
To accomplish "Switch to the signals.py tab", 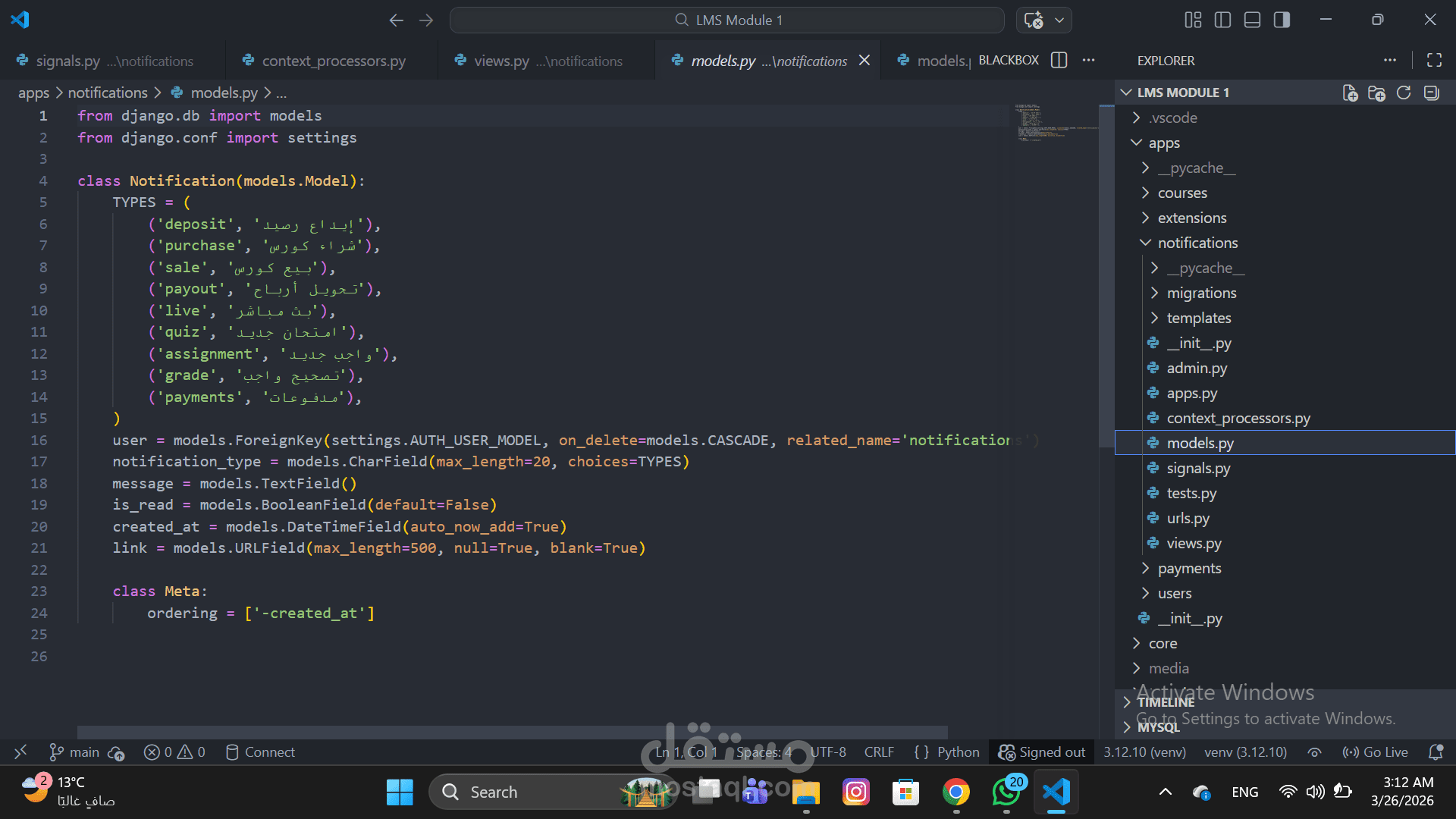I will (x=68, y=61).
